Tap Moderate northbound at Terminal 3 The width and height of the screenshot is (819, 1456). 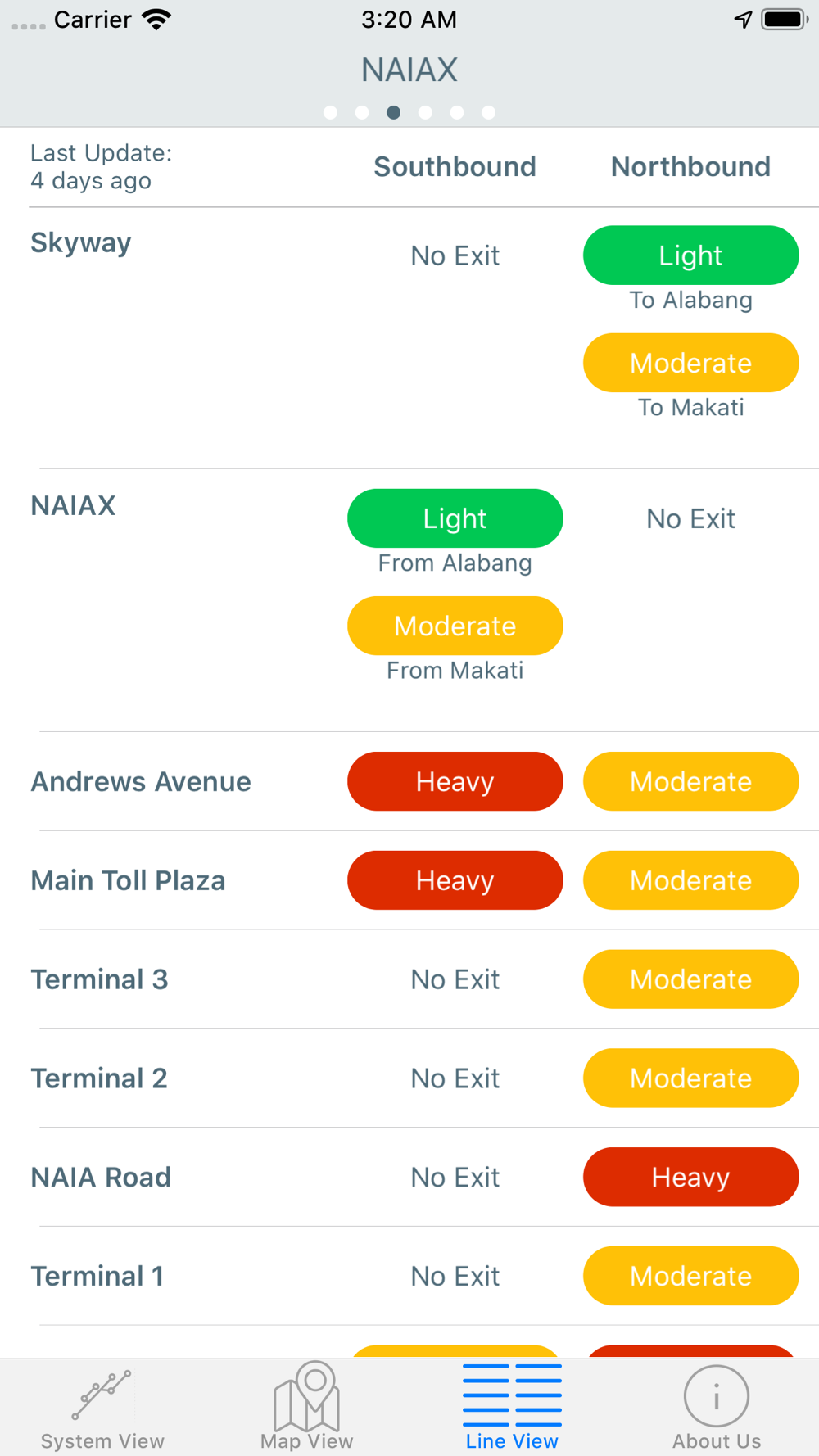pyautogui.click(x=690, y=979)
